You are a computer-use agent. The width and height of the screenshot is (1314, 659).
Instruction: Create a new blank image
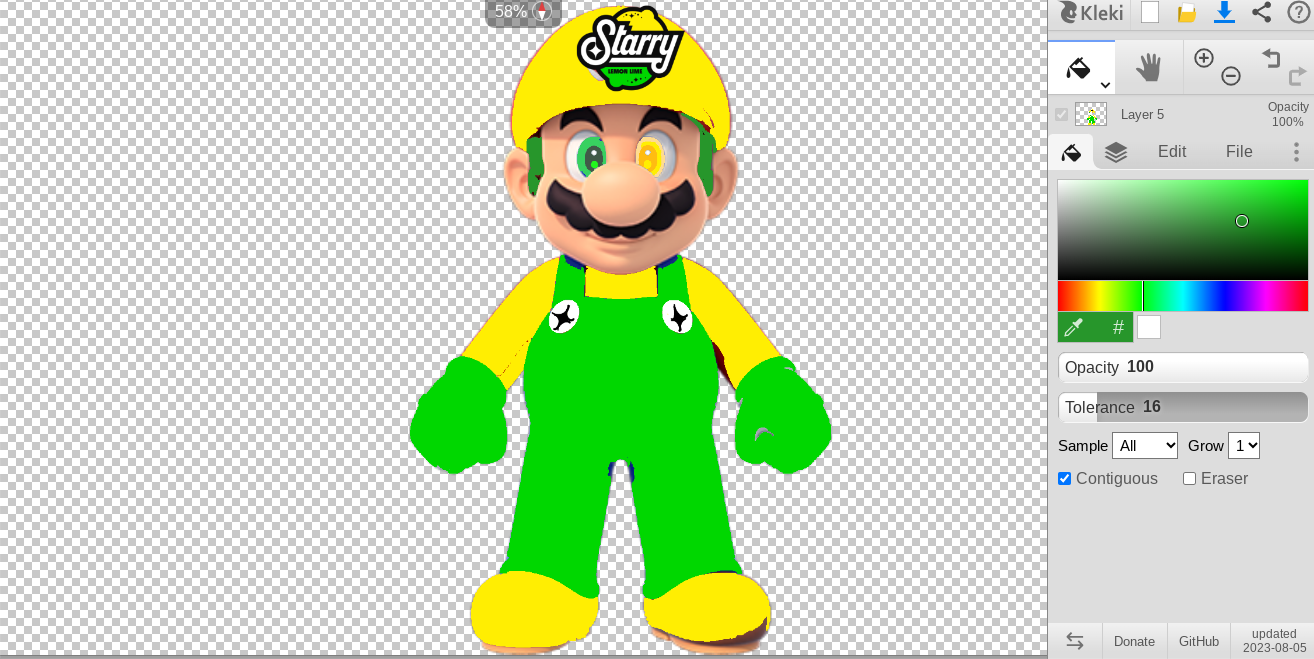(1150, 12)
